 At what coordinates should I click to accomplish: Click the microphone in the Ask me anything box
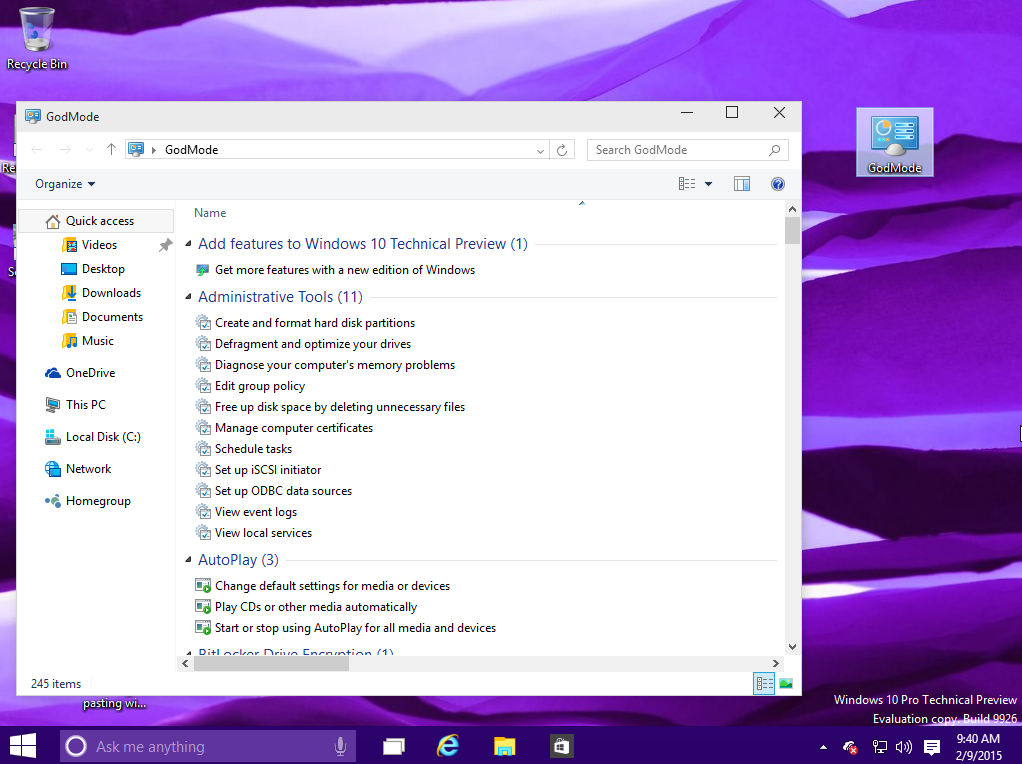pos(338,745)
